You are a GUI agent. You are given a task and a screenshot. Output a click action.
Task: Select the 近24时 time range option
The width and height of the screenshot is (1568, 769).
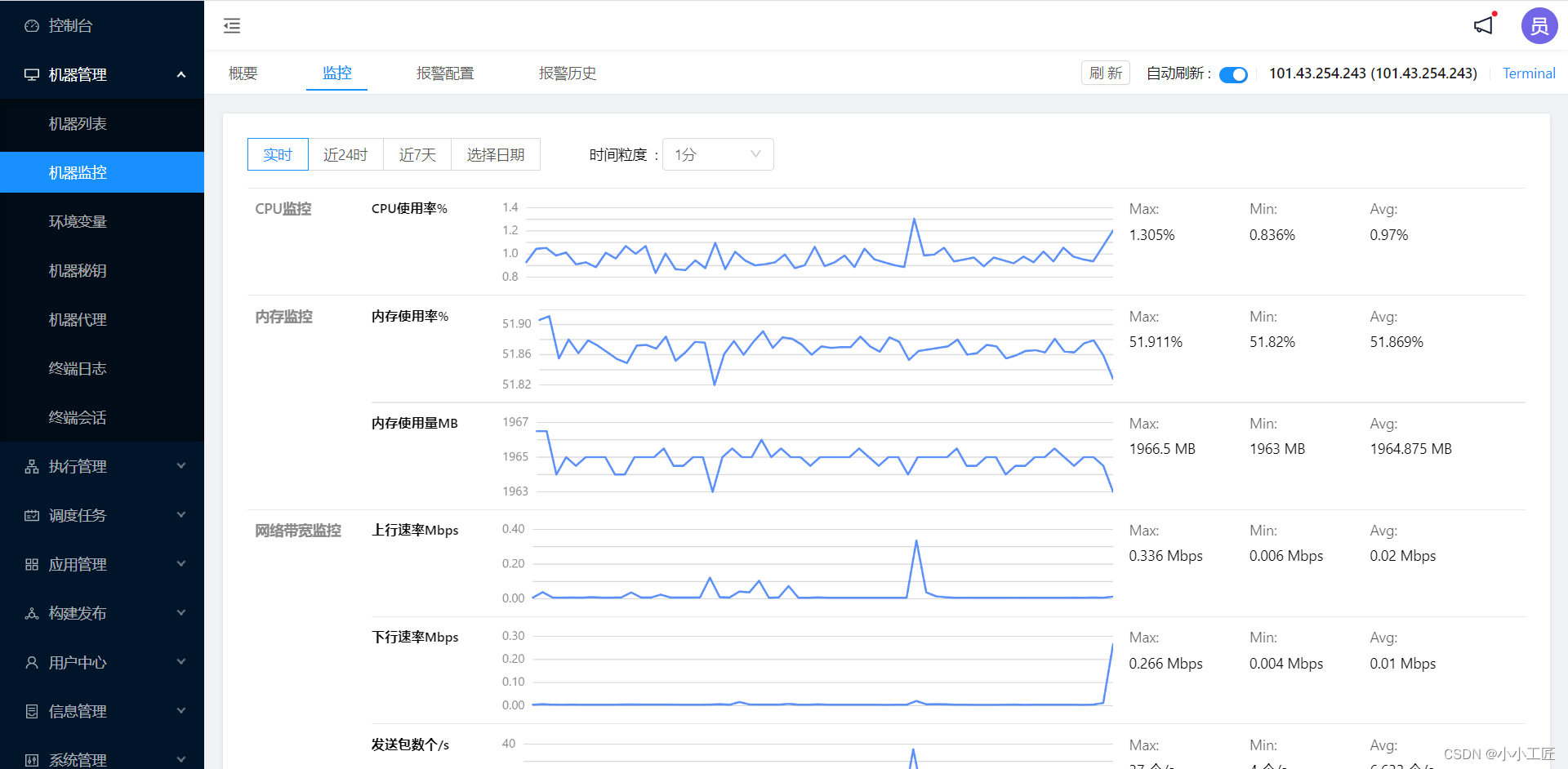point(345,154)
